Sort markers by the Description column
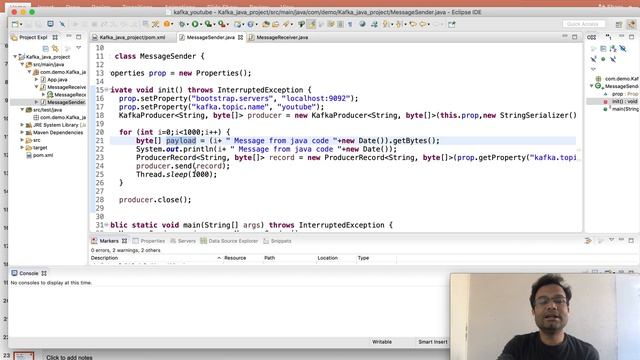Viewport: 640px width, 360px height. (104, 258)
